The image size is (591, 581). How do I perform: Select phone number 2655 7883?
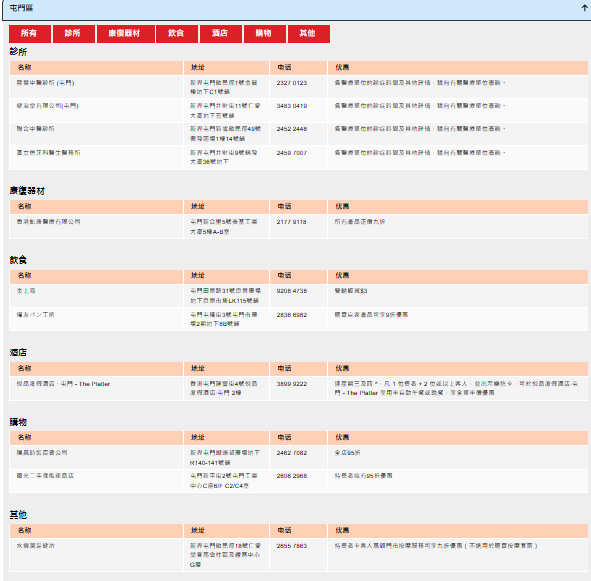click(x=292, y=546)
